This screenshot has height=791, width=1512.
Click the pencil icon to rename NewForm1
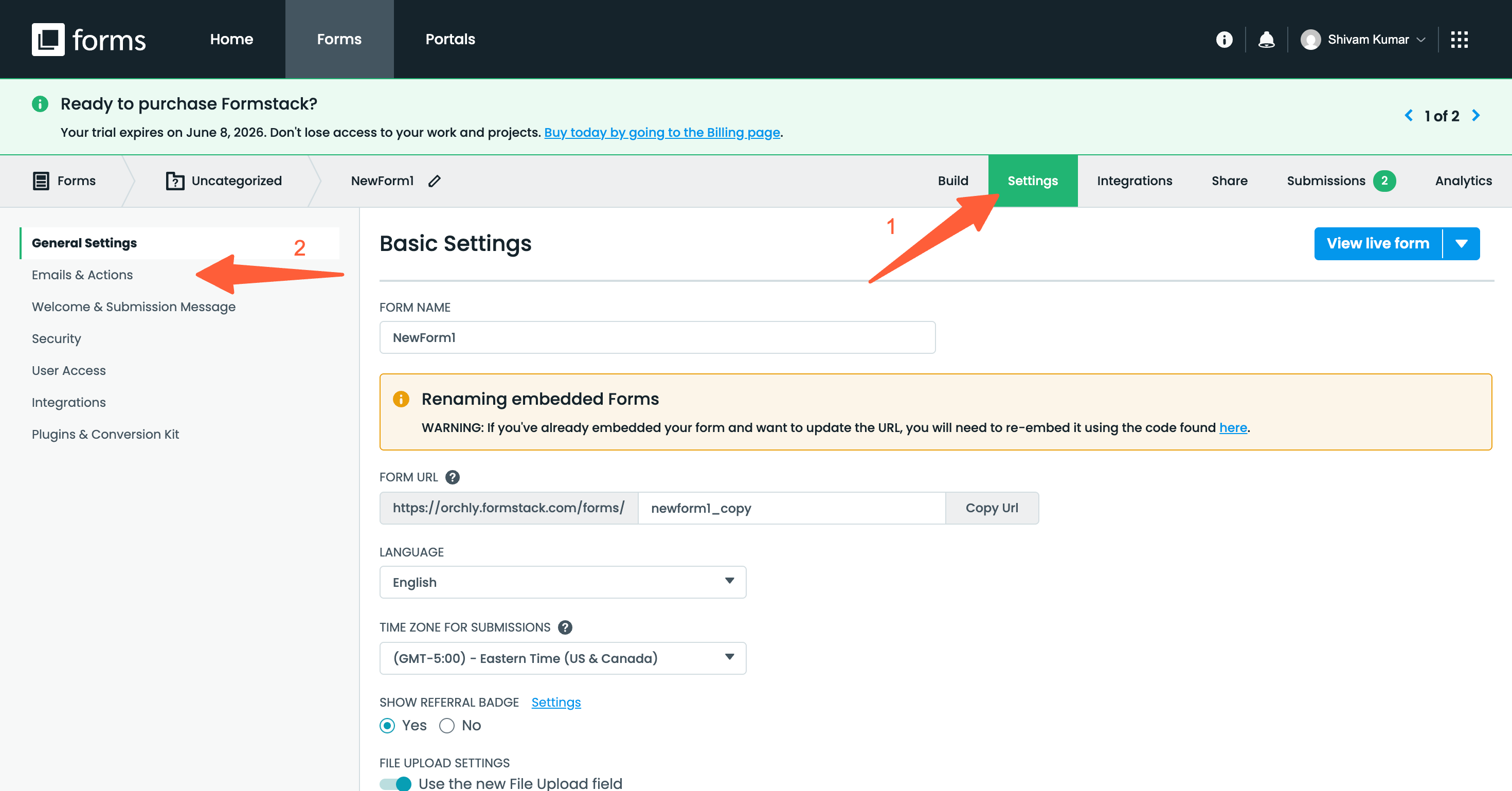pos(435,181)
